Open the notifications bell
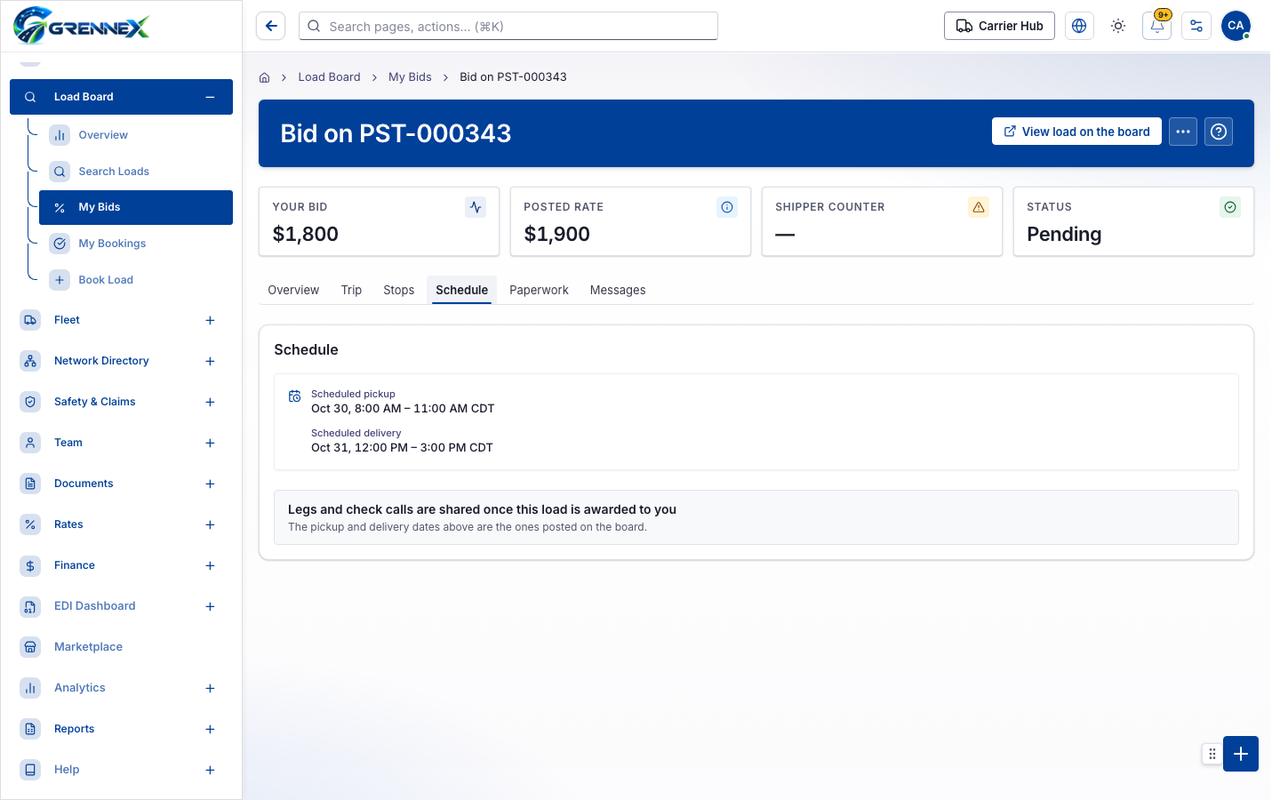The height and width of the screenshot is (800, 1280). click(1157, 26)
